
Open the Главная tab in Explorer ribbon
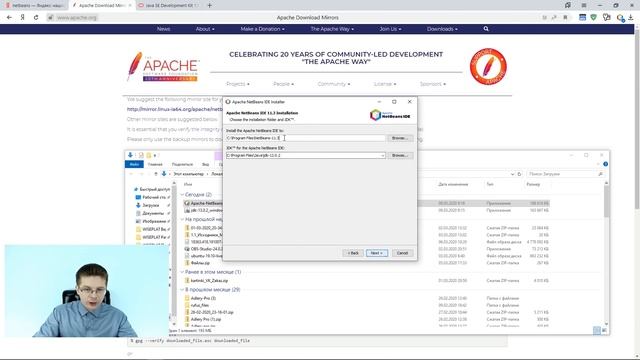[x=155, y=164]
